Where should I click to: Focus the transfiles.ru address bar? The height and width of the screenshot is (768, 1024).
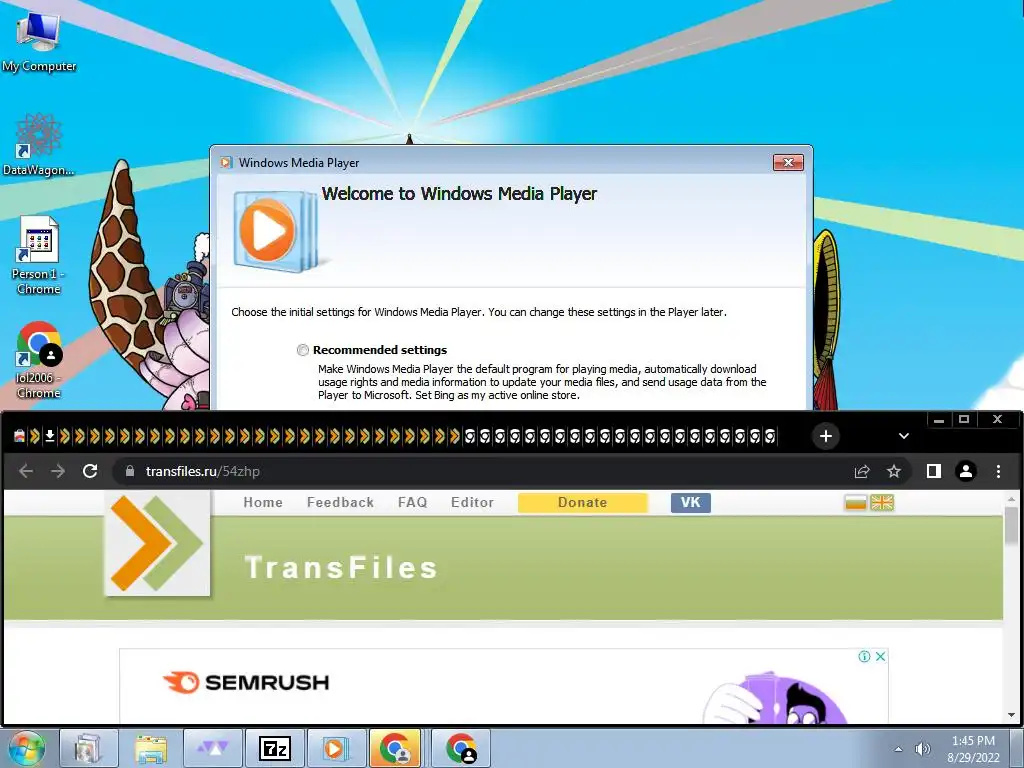point(483,471)
